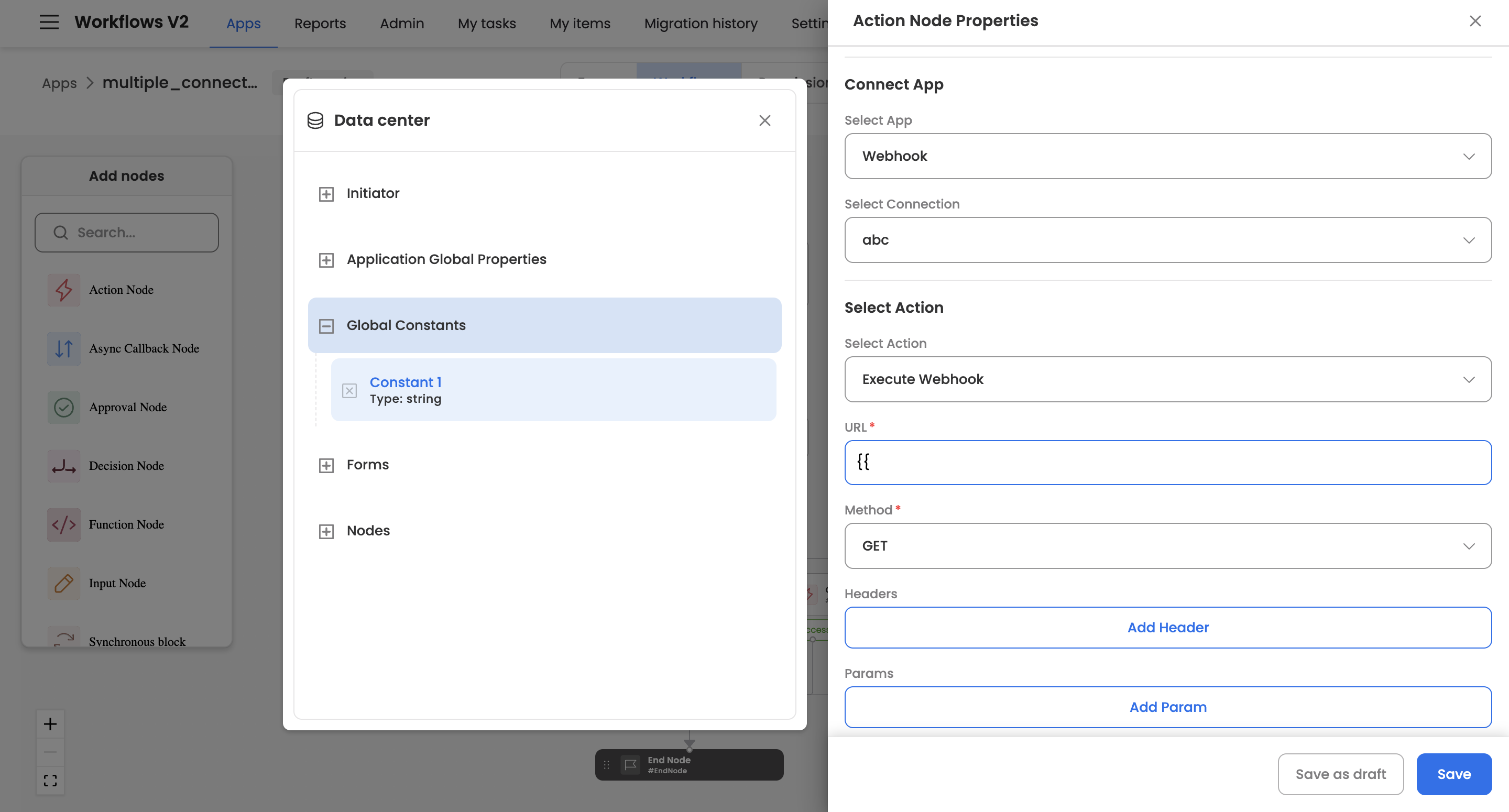Zoom in with the plus canvas button

(x=50, y=724)
